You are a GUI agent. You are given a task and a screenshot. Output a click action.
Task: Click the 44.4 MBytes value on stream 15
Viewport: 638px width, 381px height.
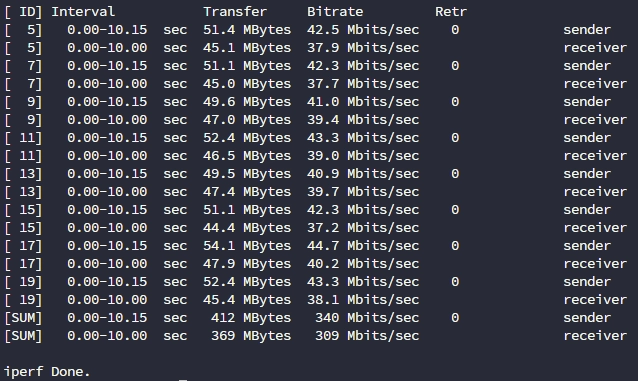(247, 228)
